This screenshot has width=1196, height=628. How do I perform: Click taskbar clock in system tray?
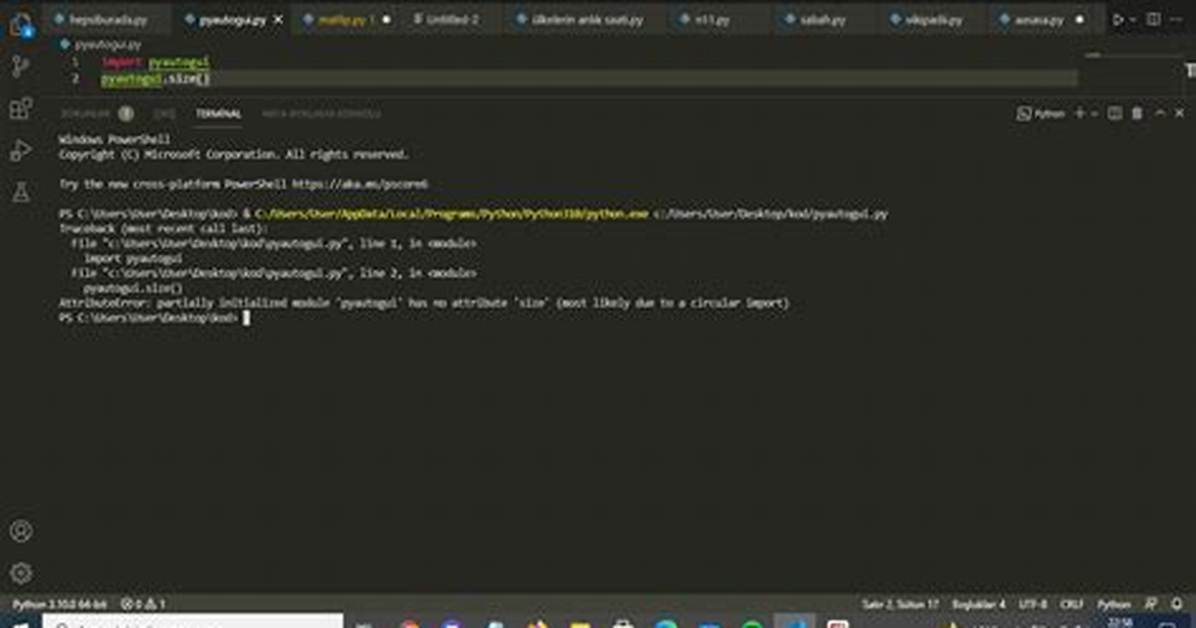(1120, 622)
